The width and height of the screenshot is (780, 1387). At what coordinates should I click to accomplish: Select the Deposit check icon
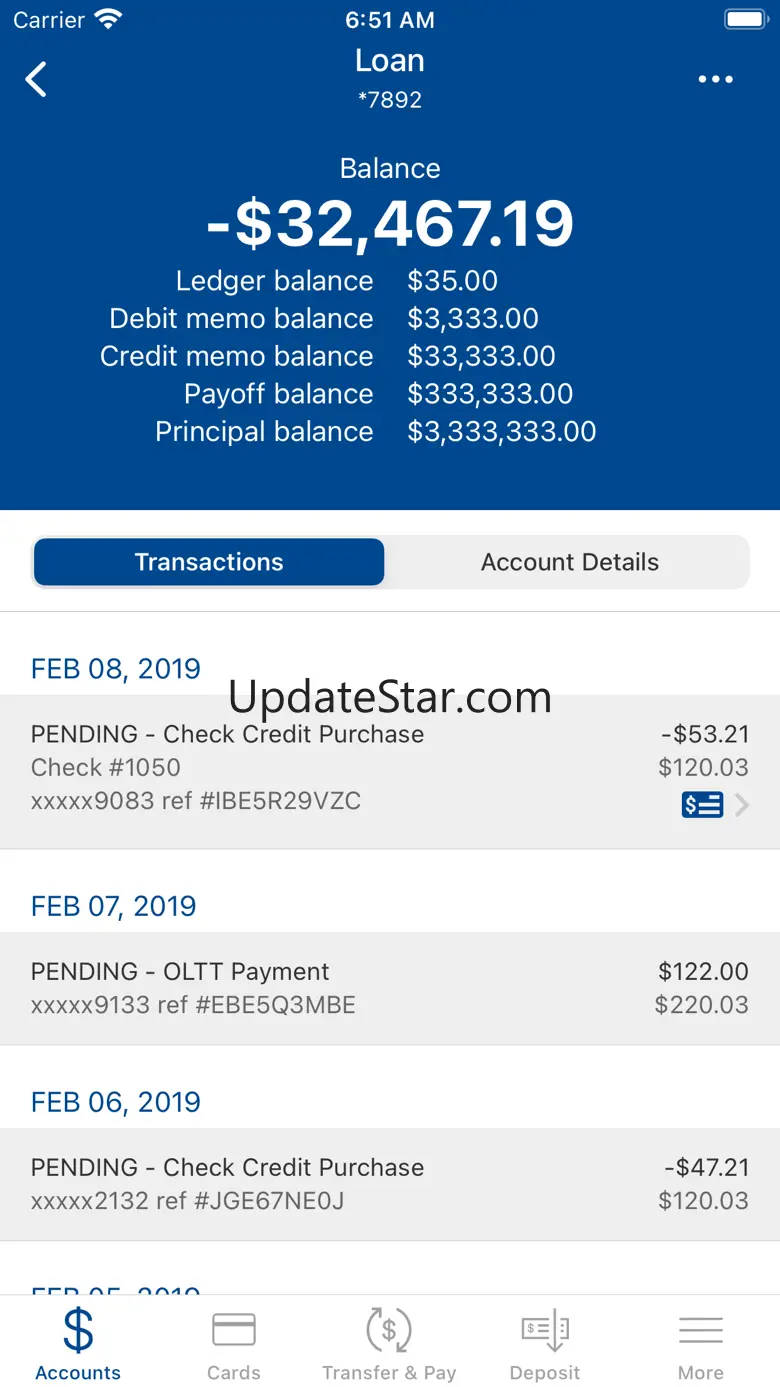[545, 1331]
